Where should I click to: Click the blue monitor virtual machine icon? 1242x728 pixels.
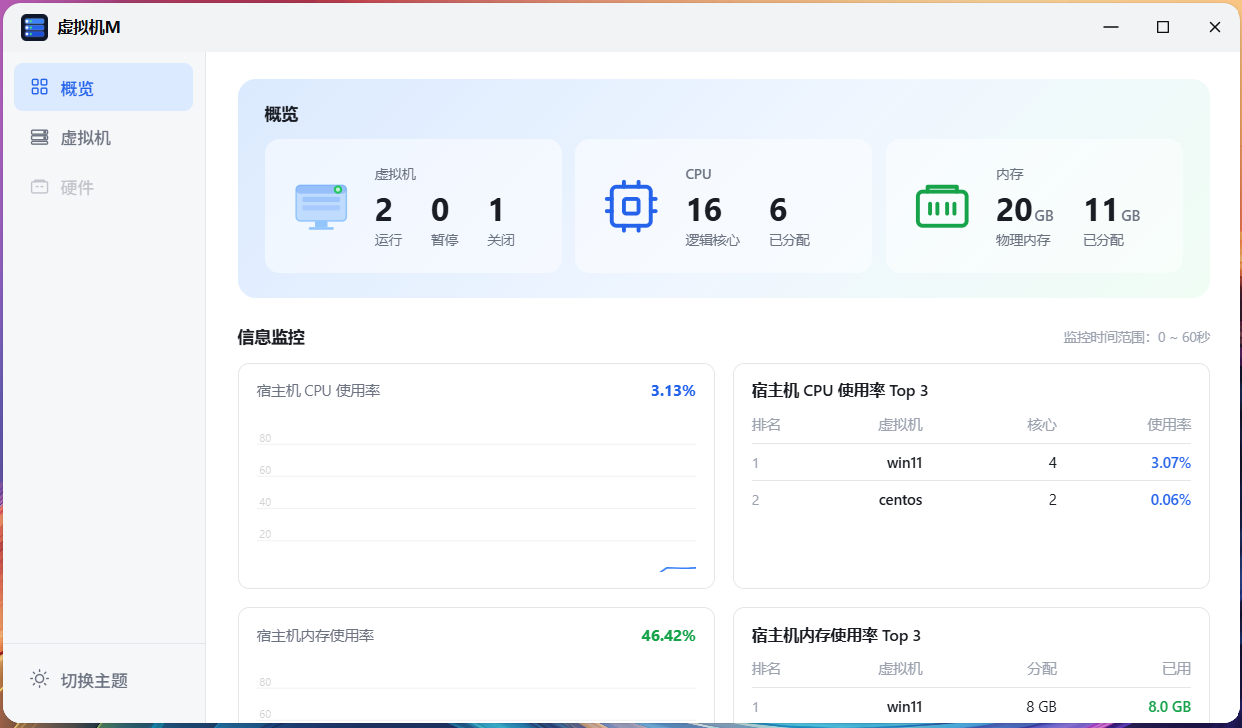[321, 206]
